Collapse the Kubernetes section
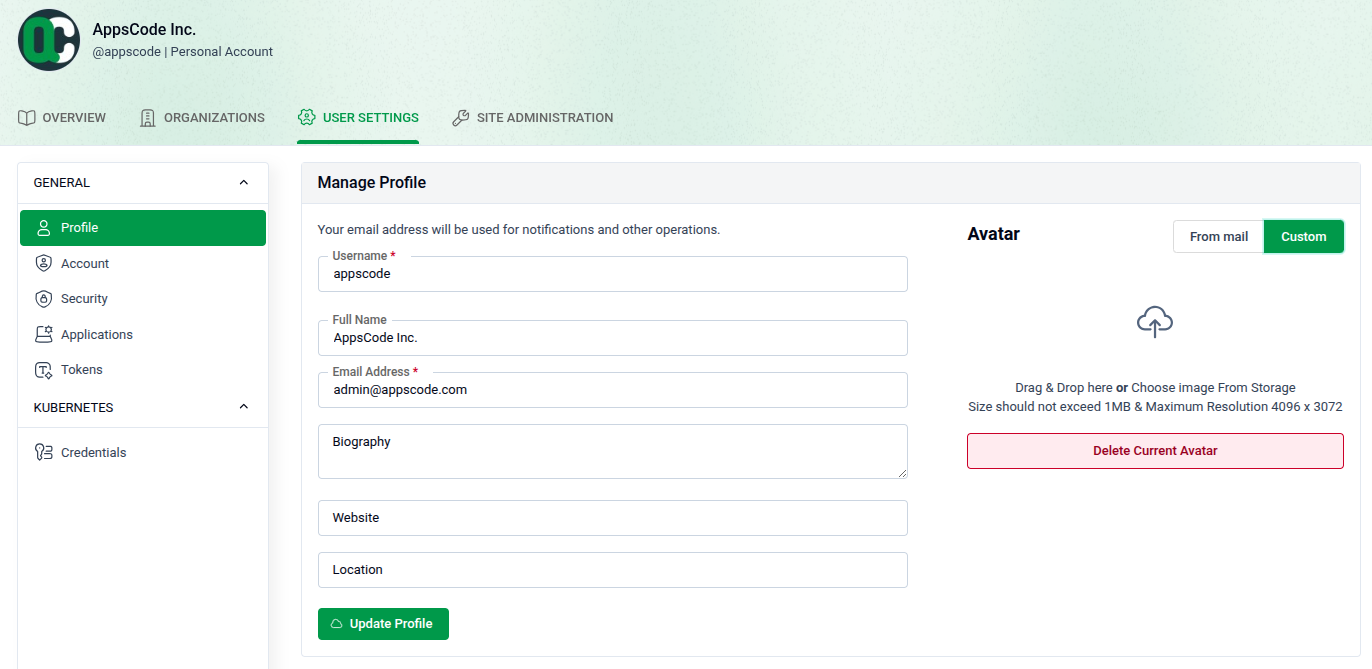The image size is (1372, 669). pos(244,408)
